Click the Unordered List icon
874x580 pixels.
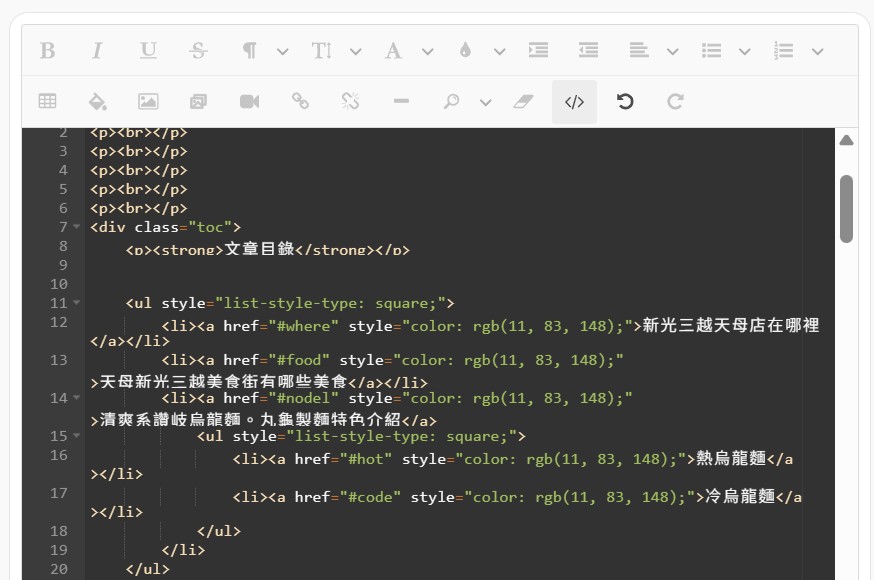click(x=711, y=51)
